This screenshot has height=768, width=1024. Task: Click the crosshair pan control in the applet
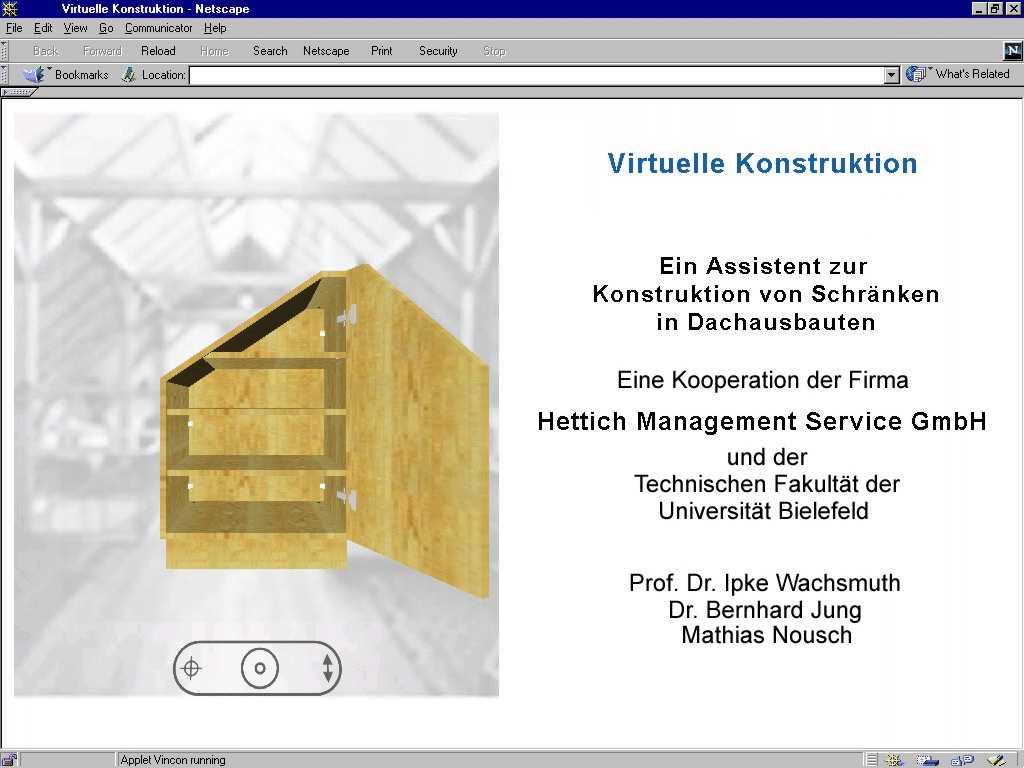pos(191,668)
